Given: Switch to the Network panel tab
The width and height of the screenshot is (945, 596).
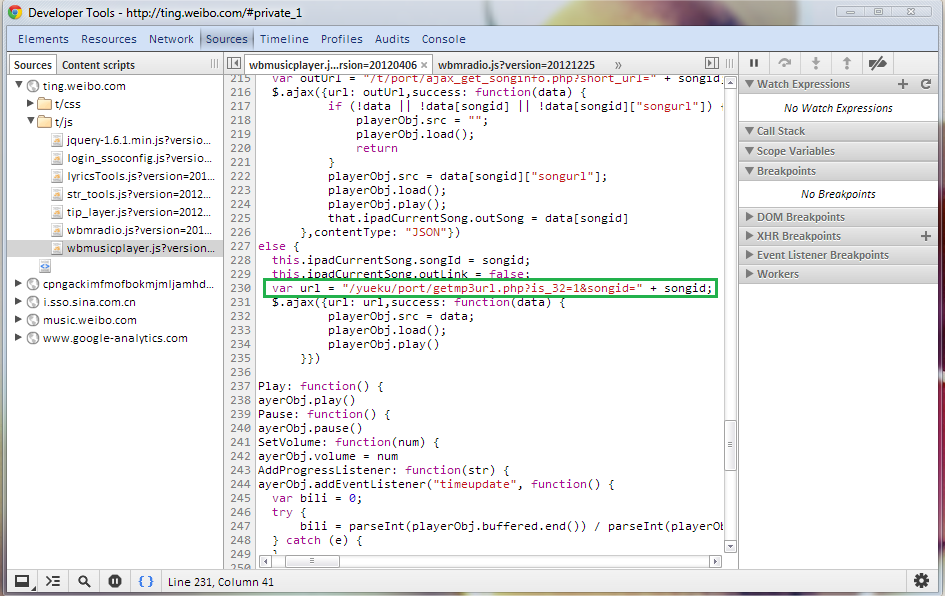Looking at the screenshot, I should pos(171,39).
